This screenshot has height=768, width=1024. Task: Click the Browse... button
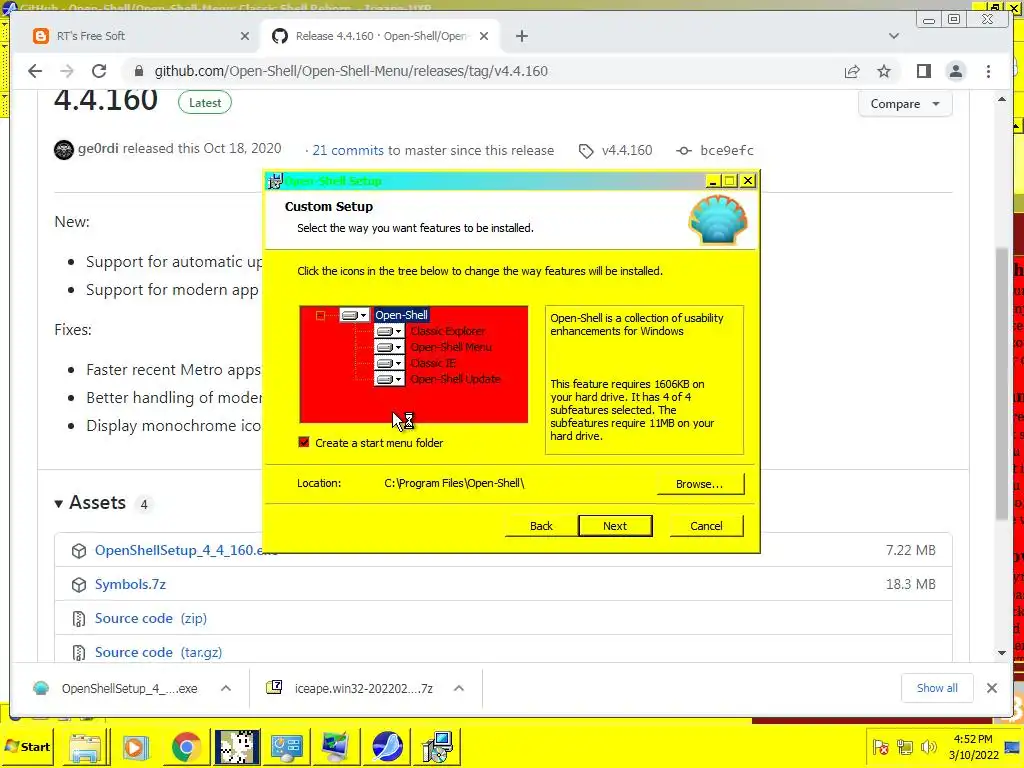point(699,484)
